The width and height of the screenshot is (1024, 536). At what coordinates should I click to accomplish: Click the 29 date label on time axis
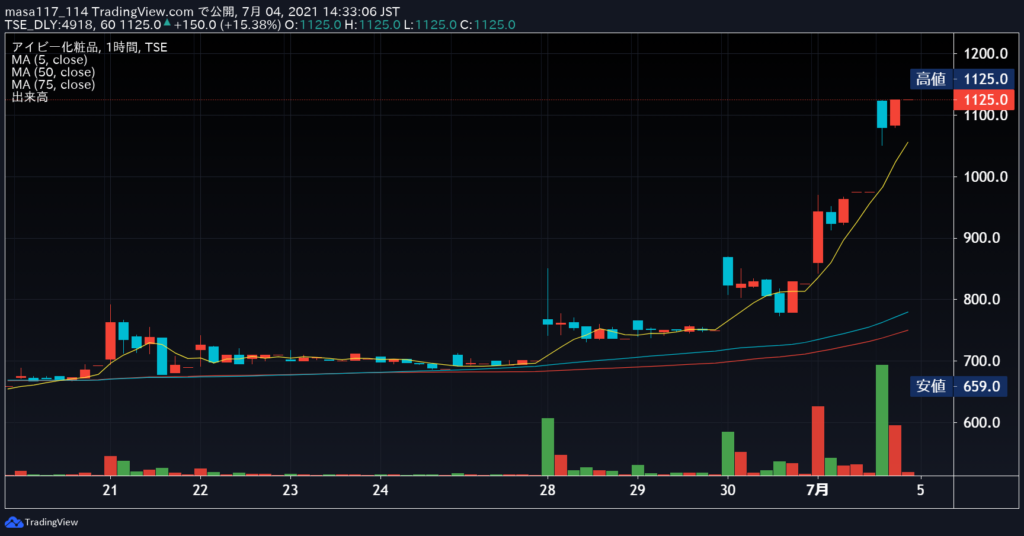[637, 490]
